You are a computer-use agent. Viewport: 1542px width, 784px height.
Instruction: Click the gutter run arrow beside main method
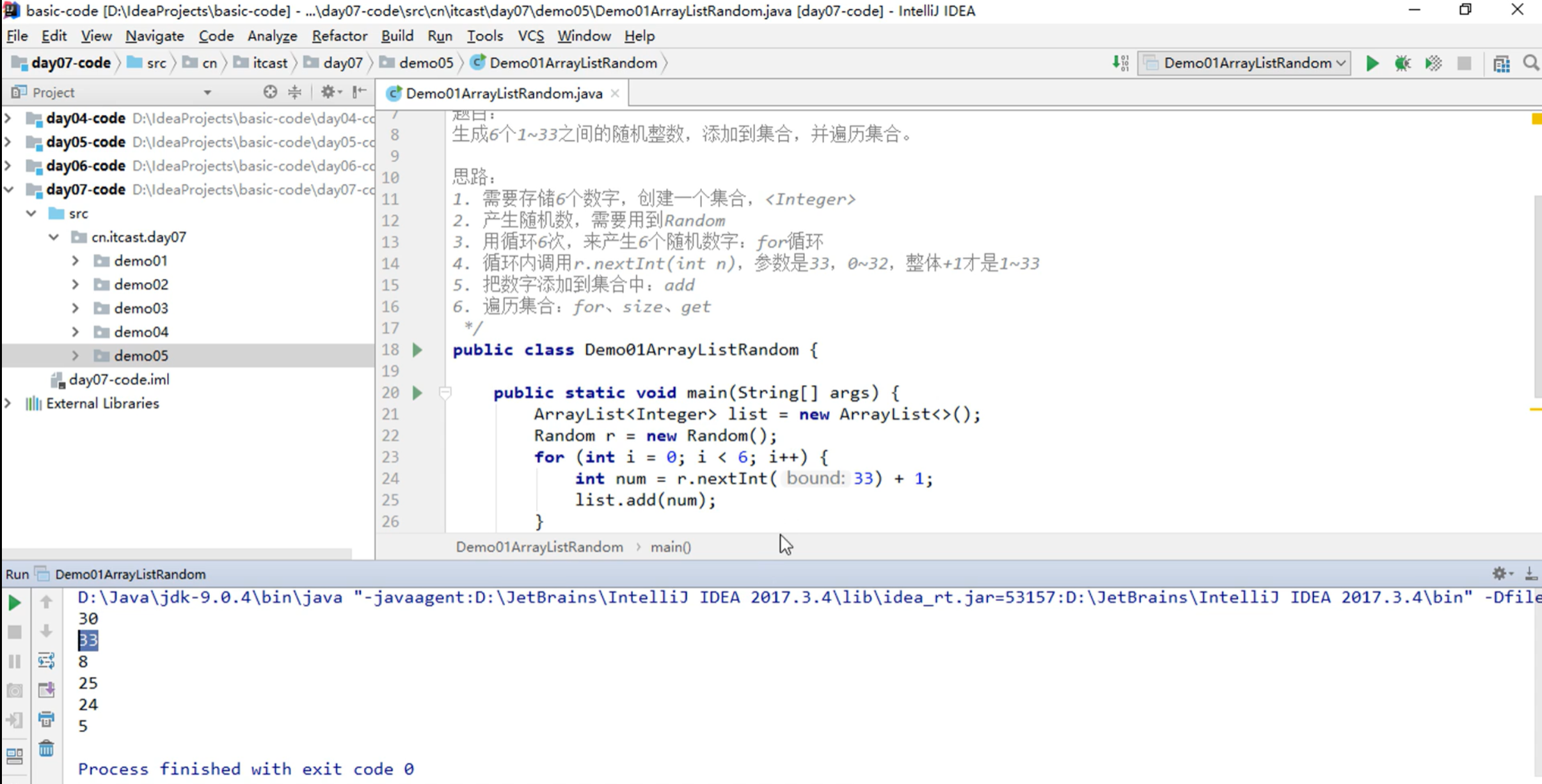[x=417, y=393]
